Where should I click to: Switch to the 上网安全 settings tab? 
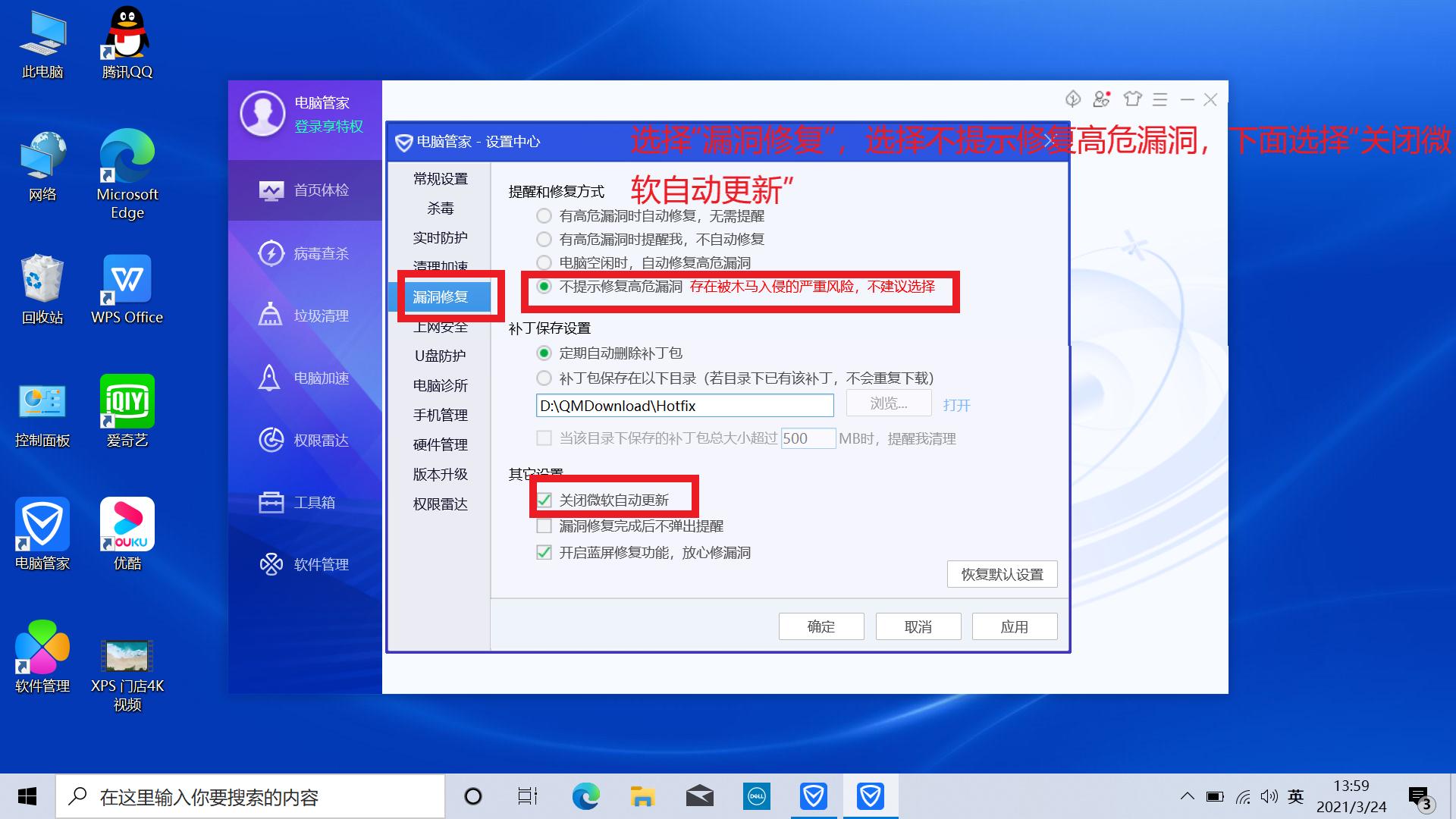pos(440,327)
